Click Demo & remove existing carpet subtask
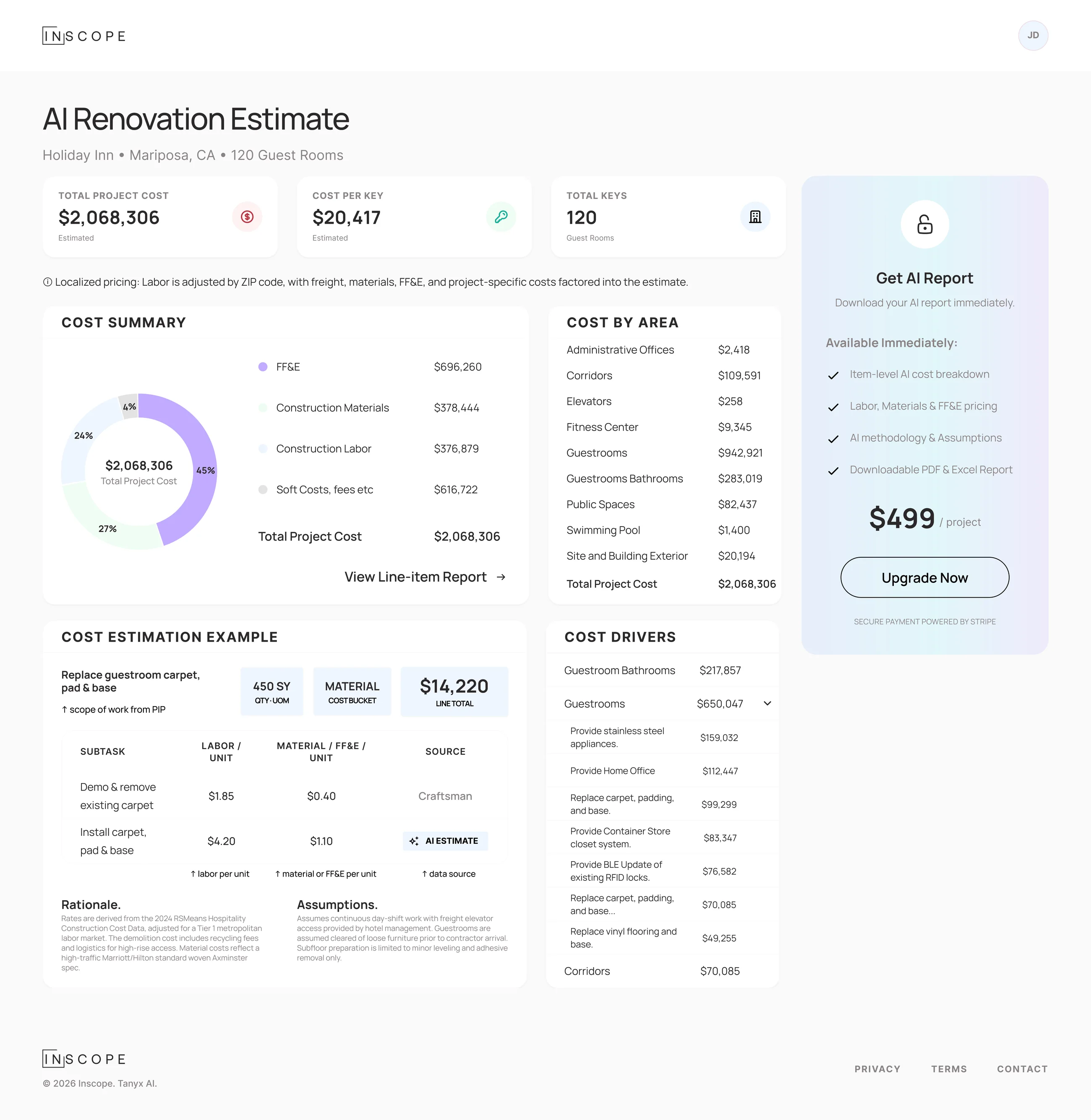This screenshot has height=1120, width=1091. (x=118, y=796)
